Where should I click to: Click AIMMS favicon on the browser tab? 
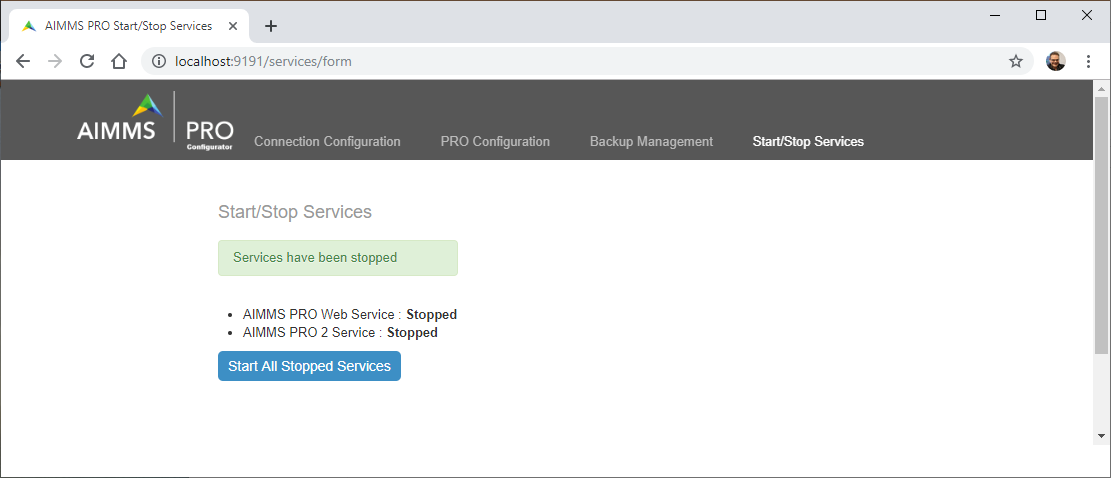pyautogui.click(x=29, y=26)
